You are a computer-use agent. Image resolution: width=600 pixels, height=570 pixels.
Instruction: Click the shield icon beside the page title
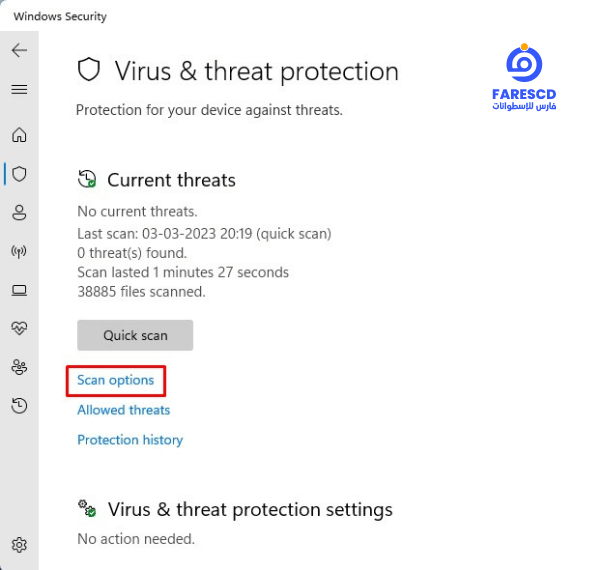[89, 69]
